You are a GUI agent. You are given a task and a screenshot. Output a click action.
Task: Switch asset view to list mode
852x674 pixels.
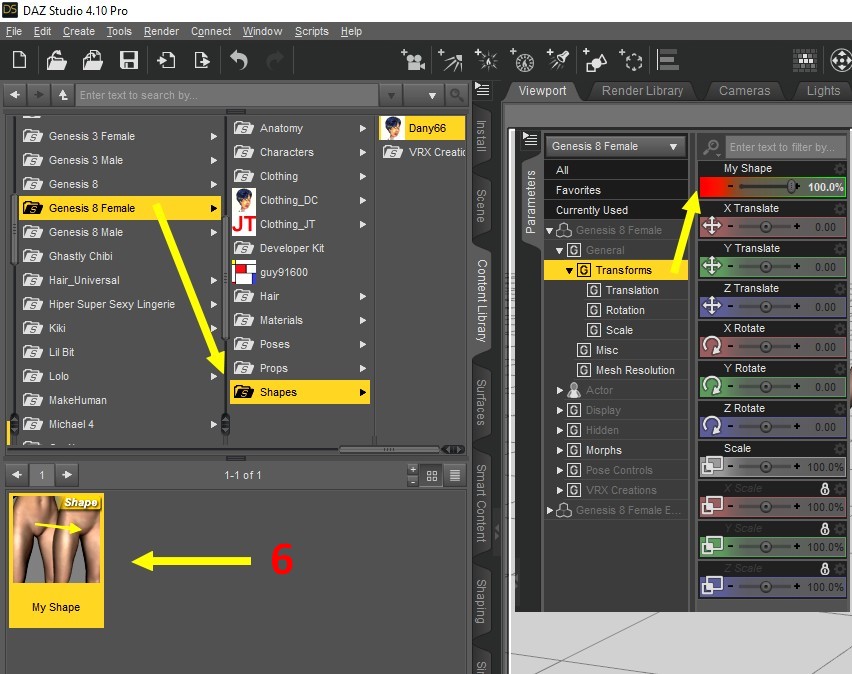(455, 476)
